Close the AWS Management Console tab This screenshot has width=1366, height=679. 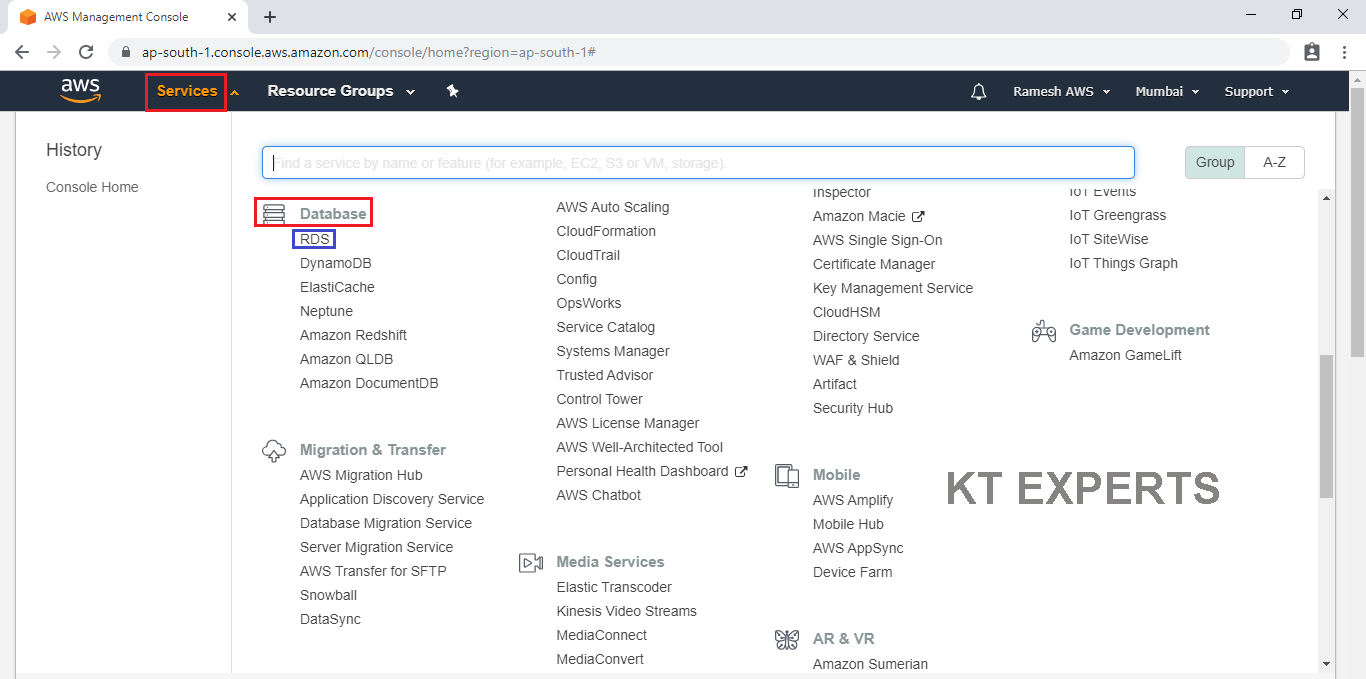tap(231, 17)
